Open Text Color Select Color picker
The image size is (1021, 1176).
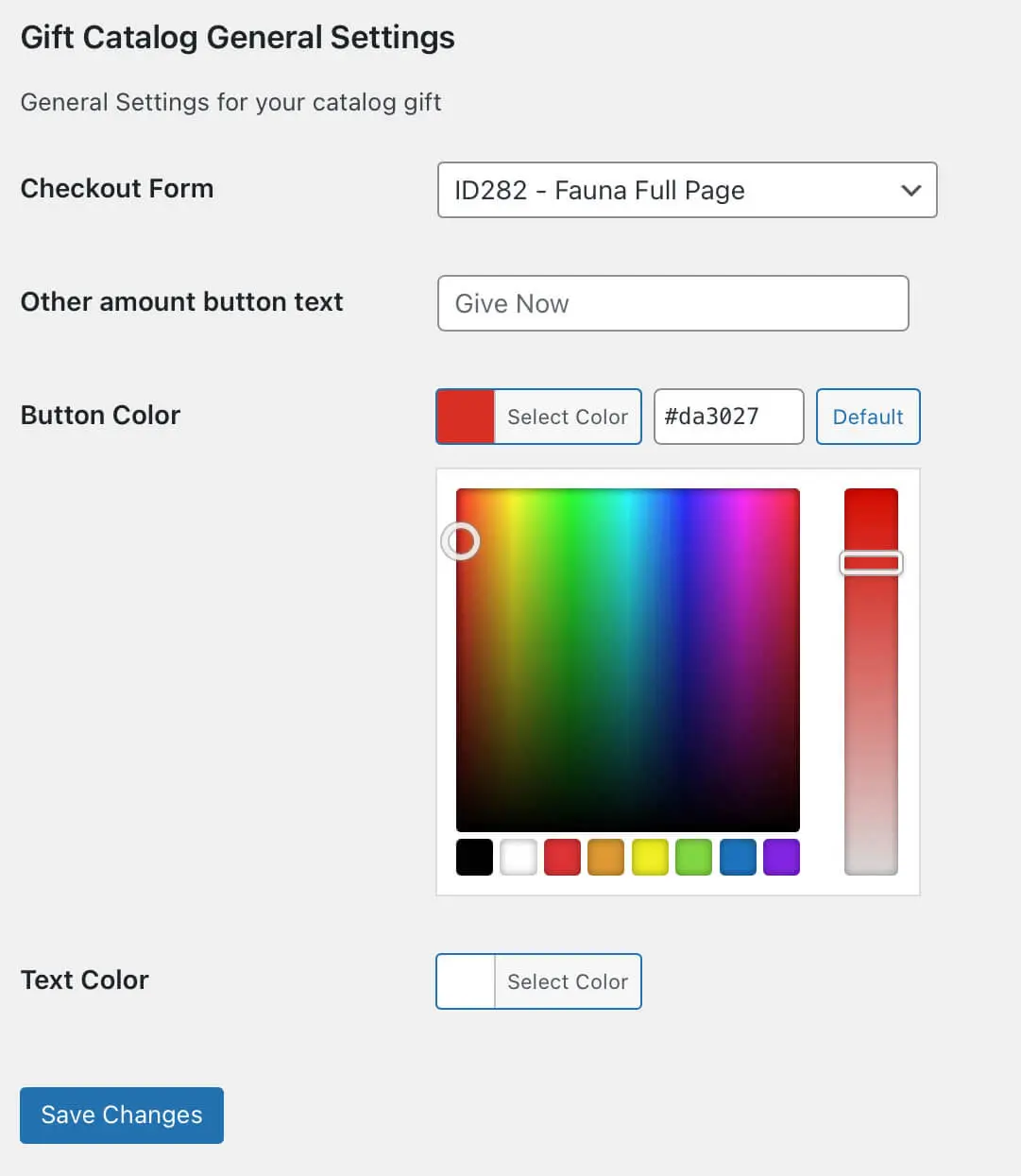[567, 981]
